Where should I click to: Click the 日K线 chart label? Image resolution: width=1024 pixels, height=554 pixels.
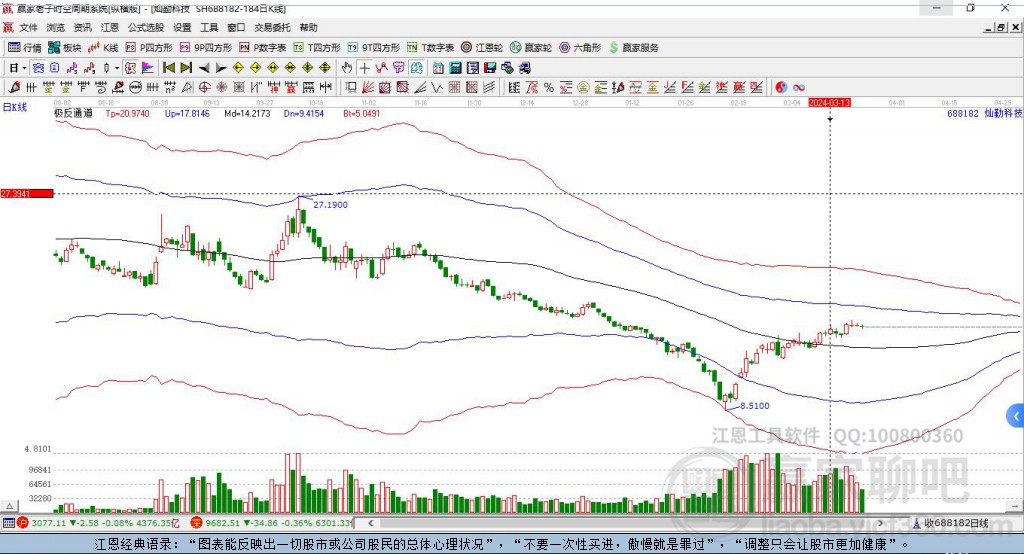tap(14, 107)
